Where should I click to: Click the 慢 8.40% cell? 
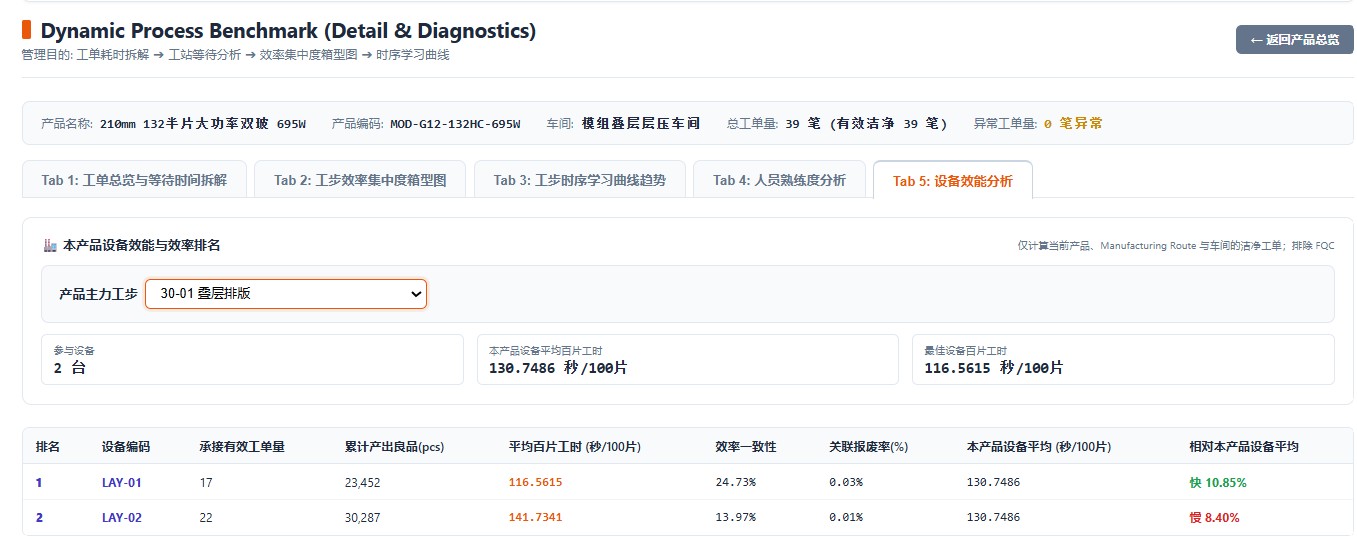click(x=1214, y=517)
